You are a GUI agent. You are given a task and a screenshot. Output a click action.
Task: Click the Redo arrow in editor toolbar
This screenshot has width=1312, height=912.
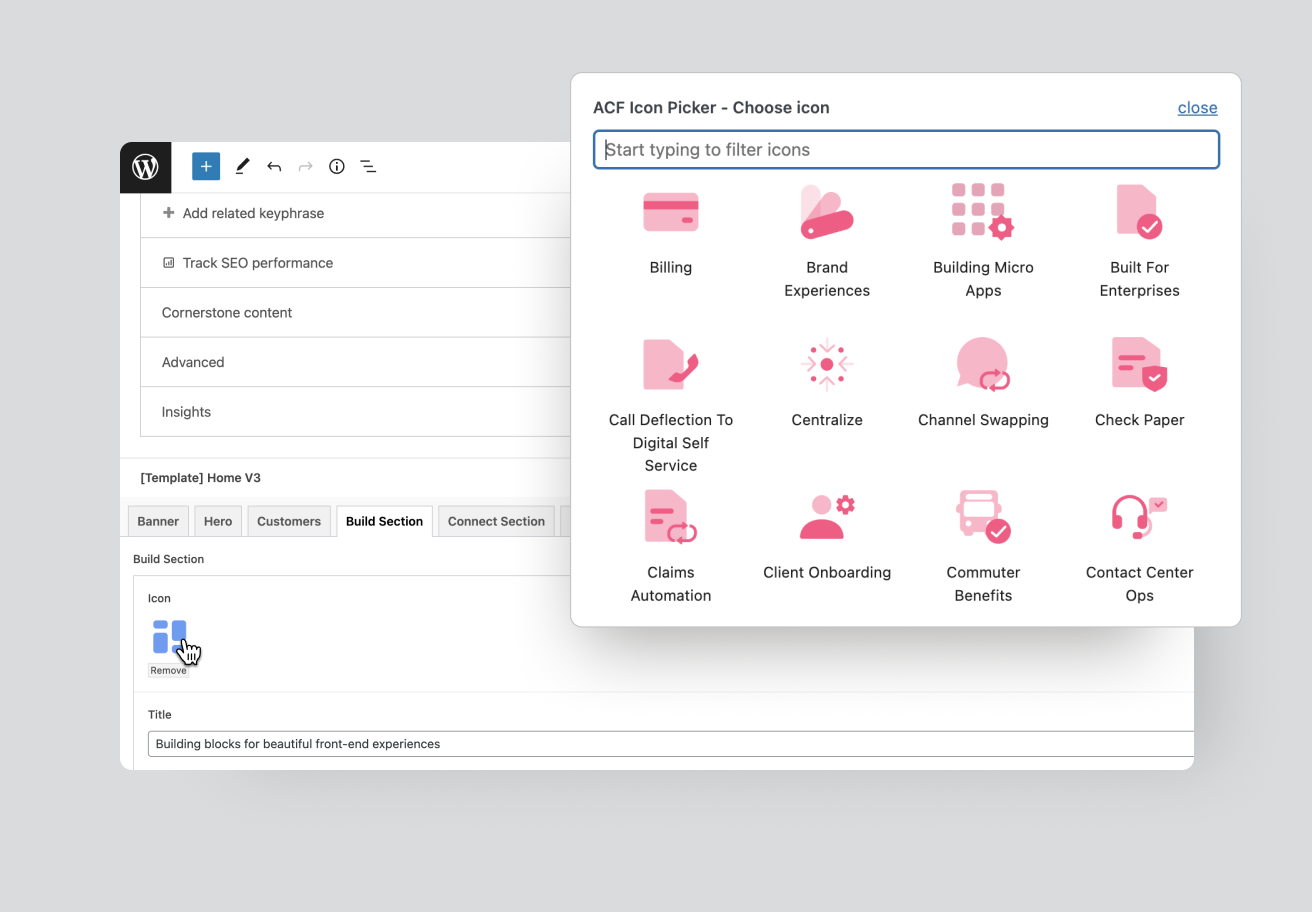coord(305,167)
